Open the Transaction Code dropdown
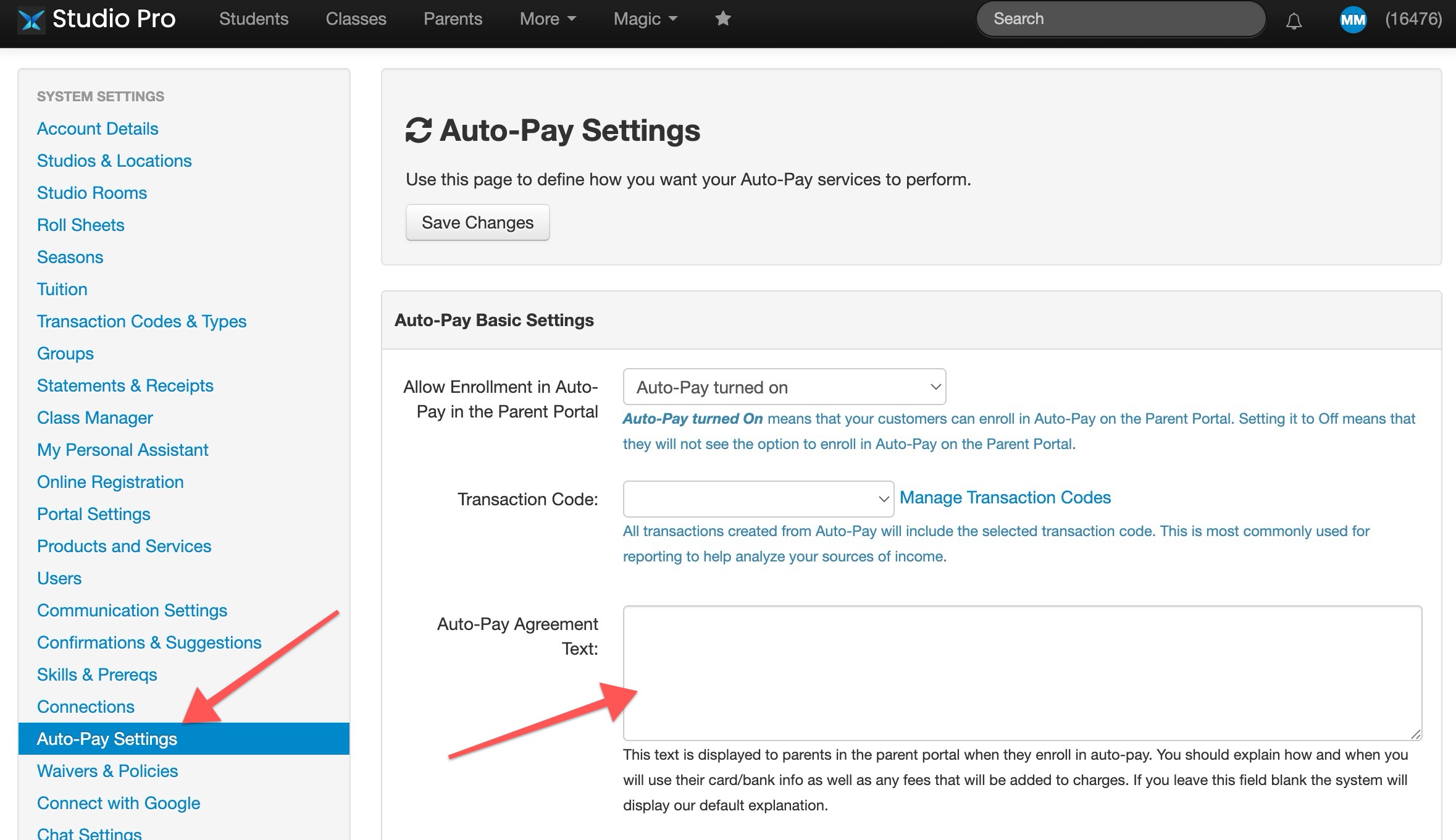The image size is (1456, 840). tap(758, 499)
